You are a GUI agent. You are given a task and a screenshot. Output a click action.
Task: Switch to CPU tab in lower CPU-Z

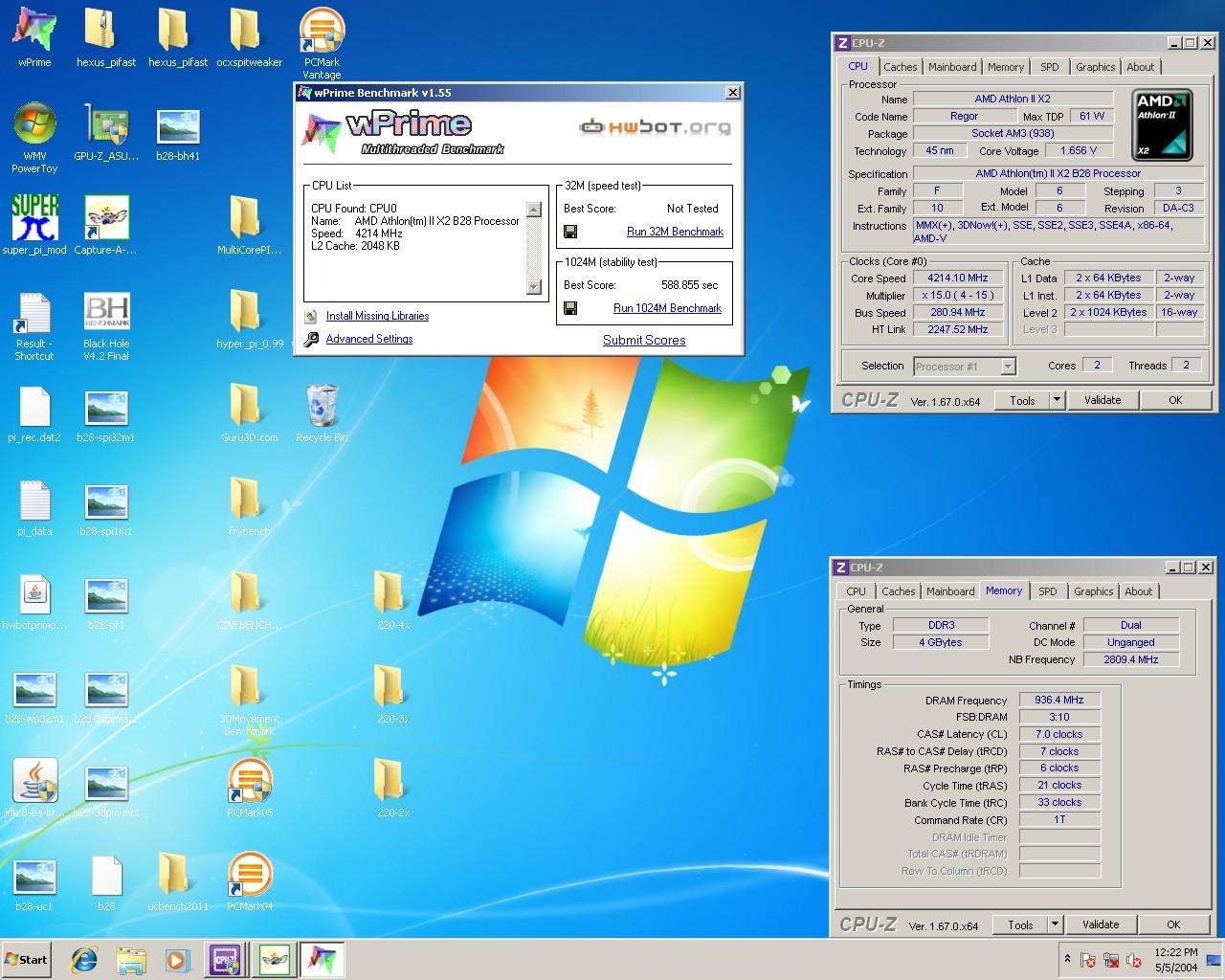click(856, 591)
